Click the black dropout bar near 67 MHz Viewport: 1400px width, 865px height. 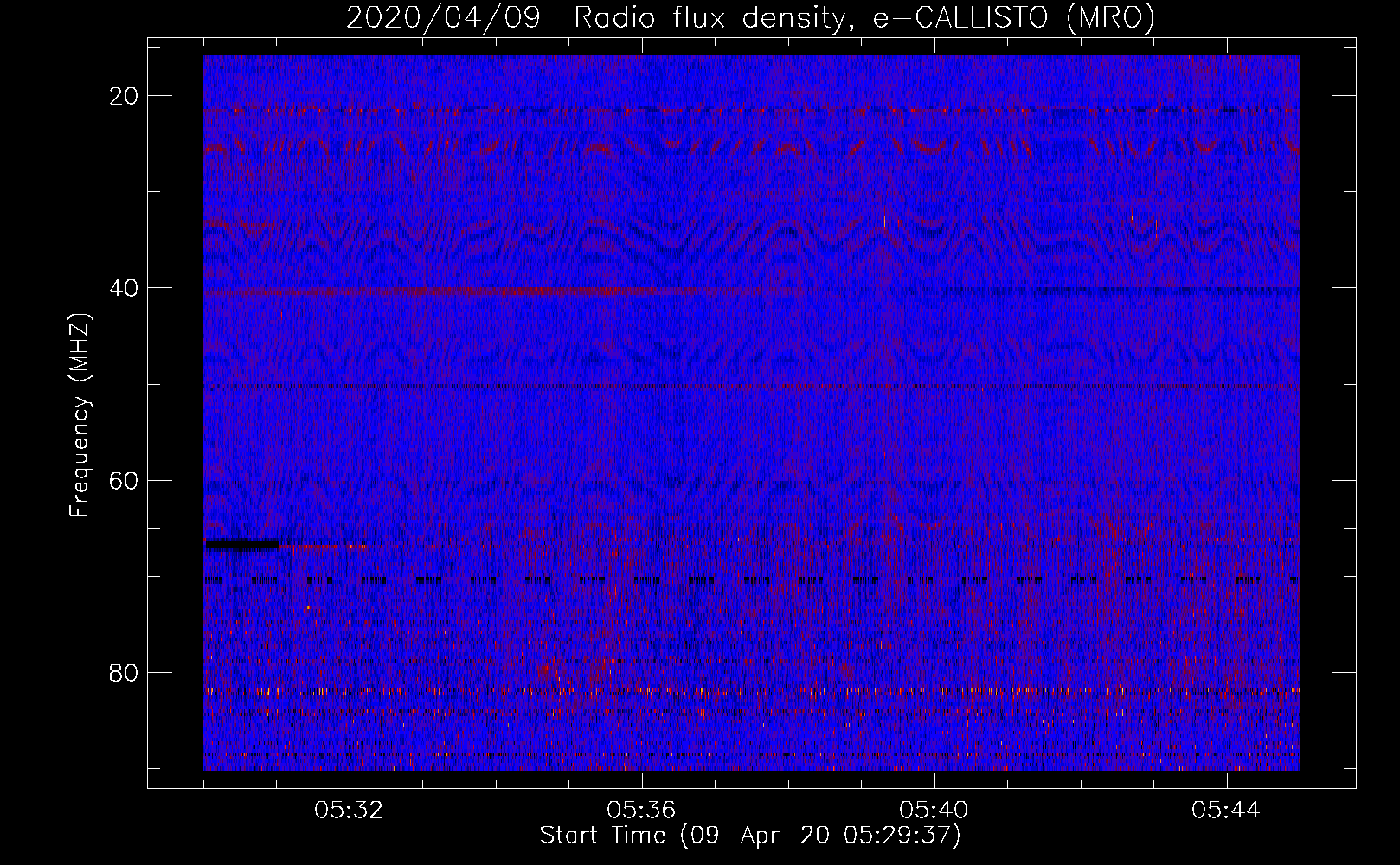(x=241, y=544)
